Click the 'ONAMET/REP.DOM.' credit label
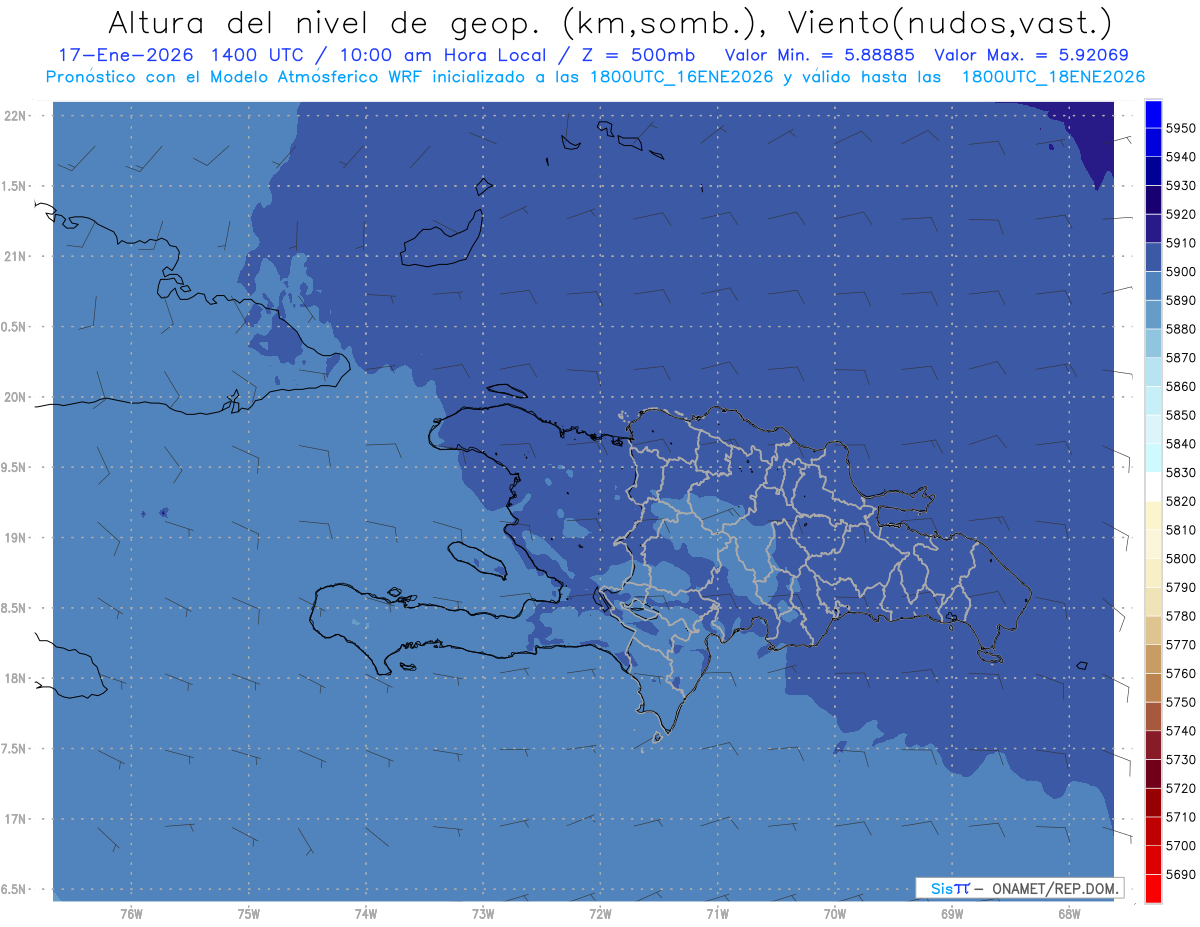 click(1055, 888)
